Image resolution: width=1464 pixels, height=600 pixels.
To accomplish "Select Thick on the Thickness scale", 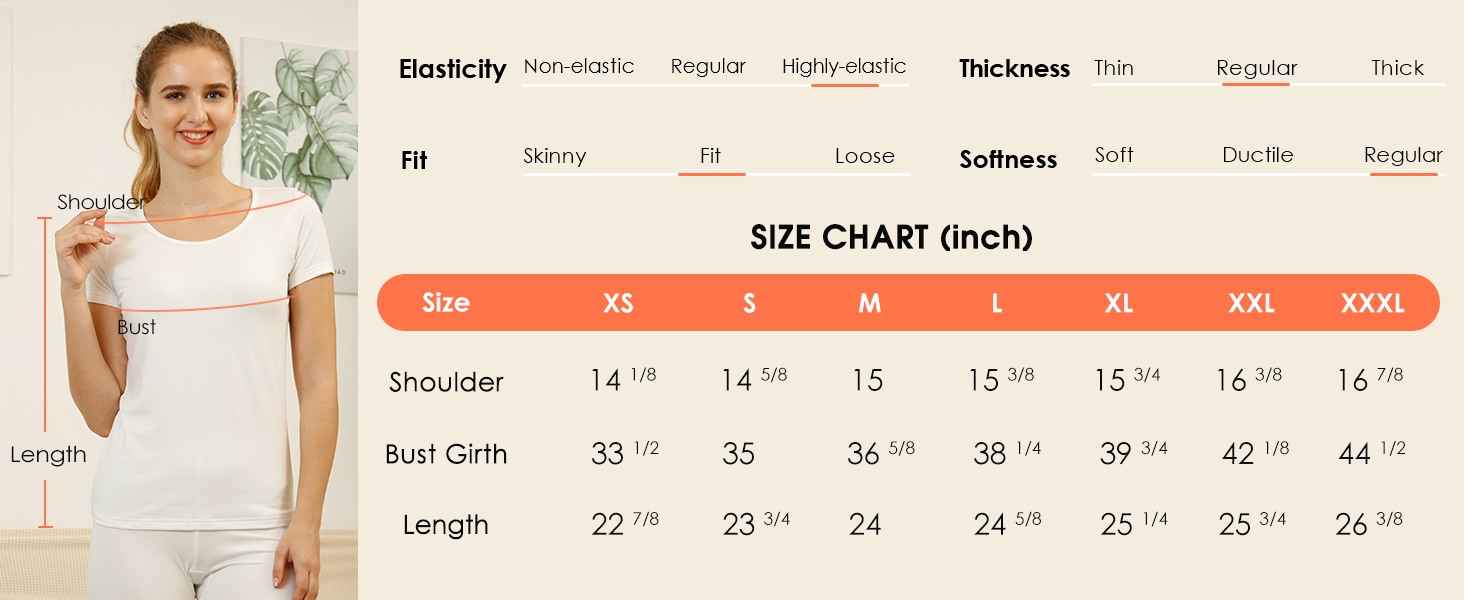I will 1397,68.
